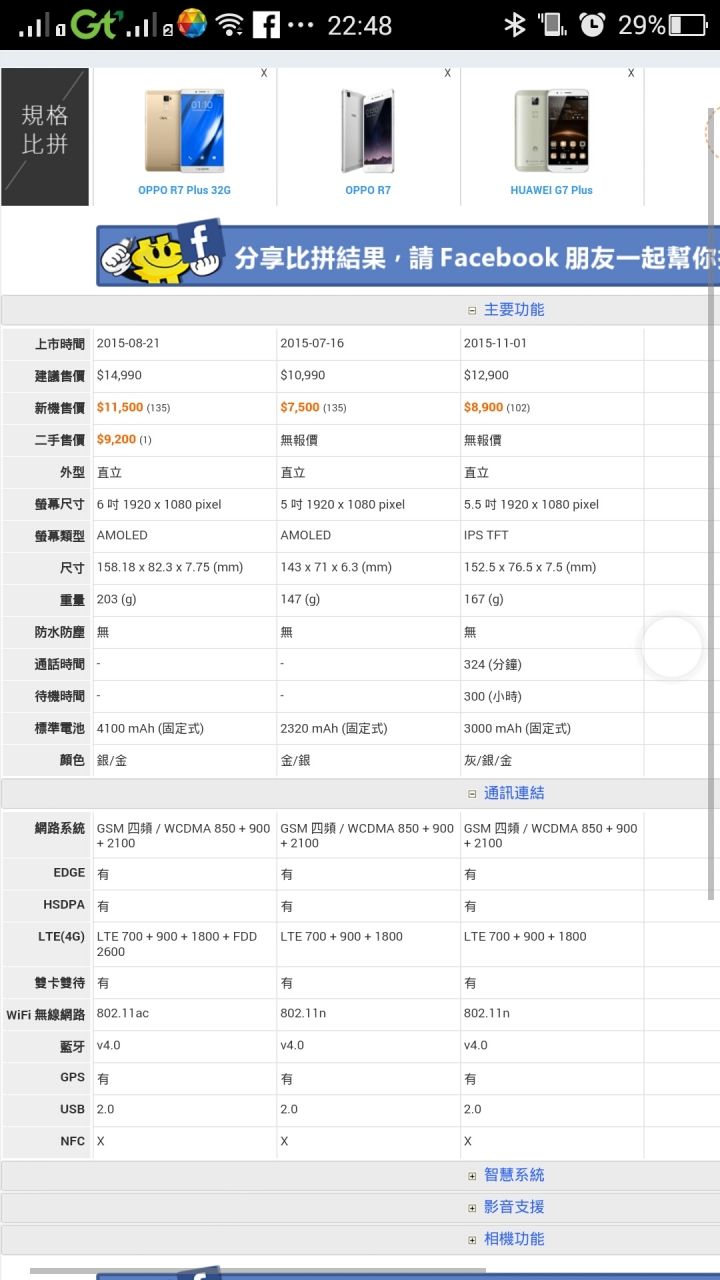Open the OPPO R7 product link
This screenshot has height=1280, width=720.
(368, 190)
